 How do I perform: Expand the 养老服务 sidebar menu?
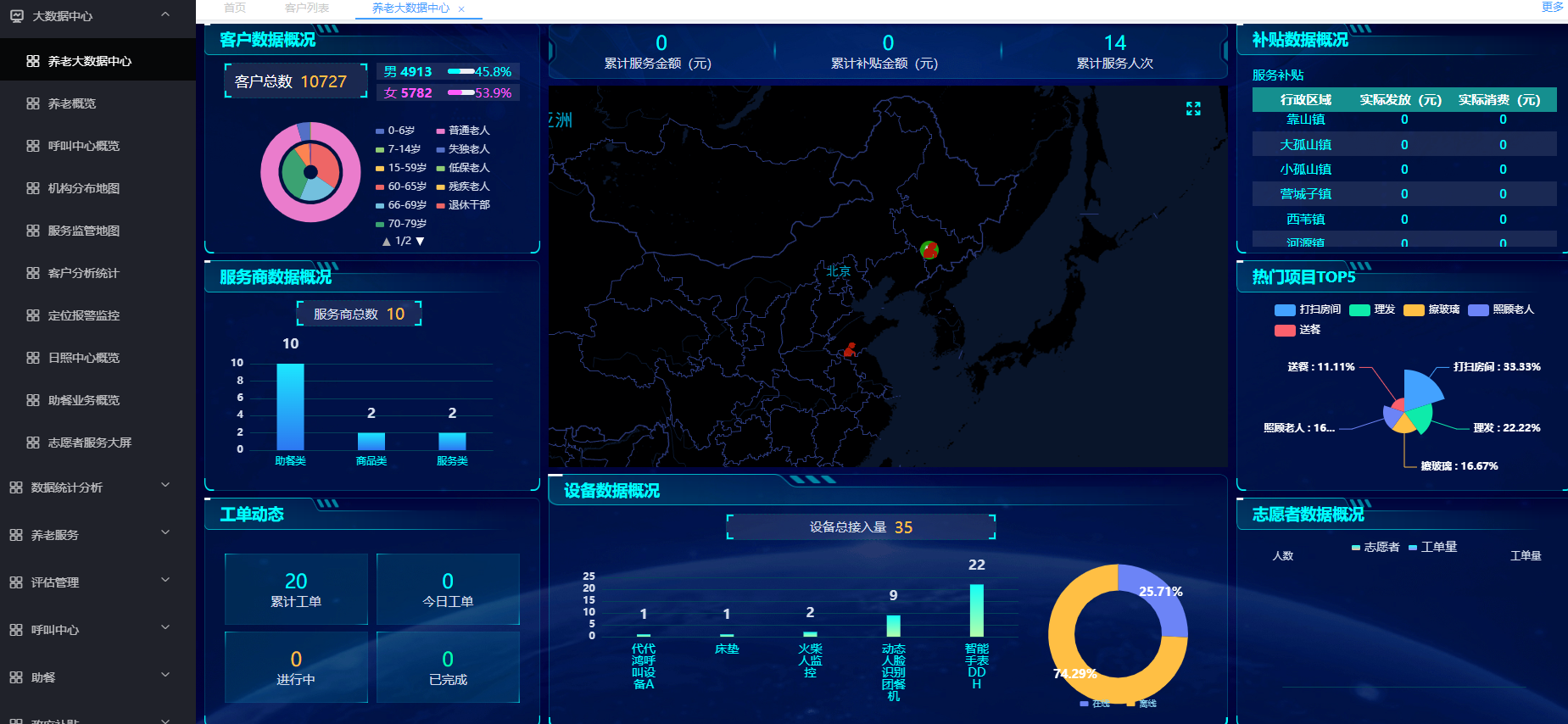tap(165, 534)
